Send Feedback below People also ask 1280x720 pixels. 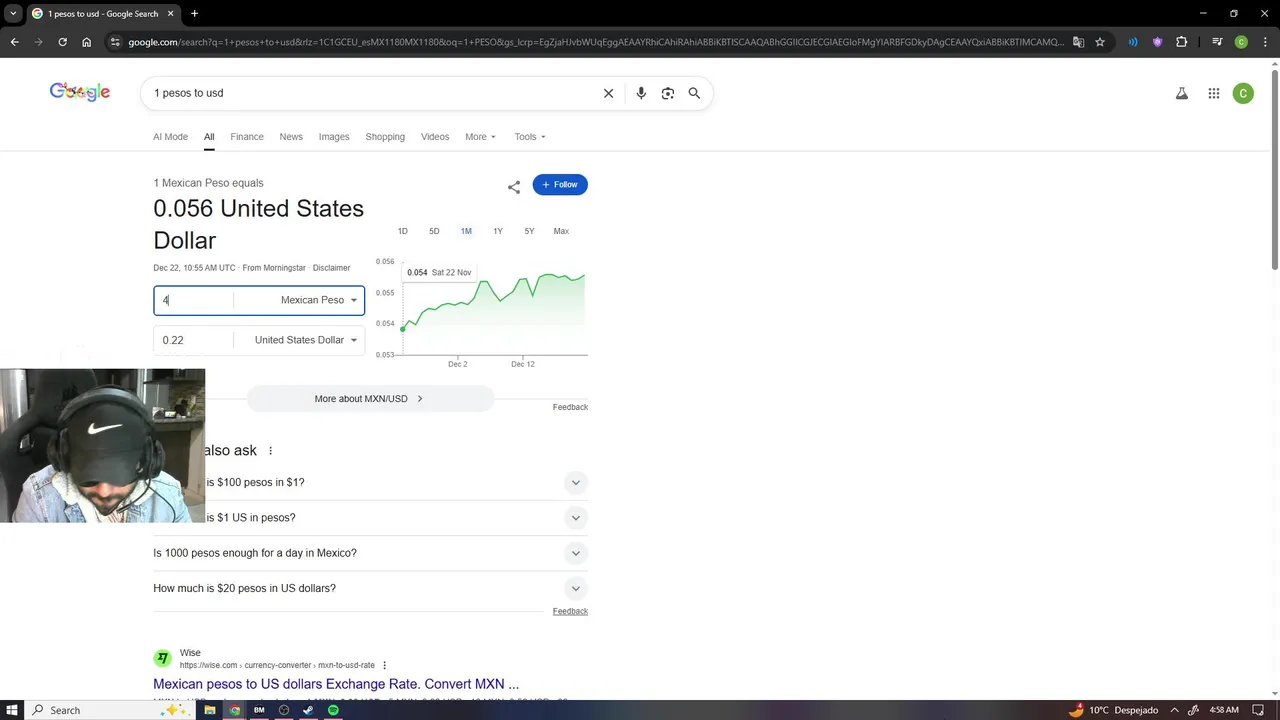click(x=570, y=611)
